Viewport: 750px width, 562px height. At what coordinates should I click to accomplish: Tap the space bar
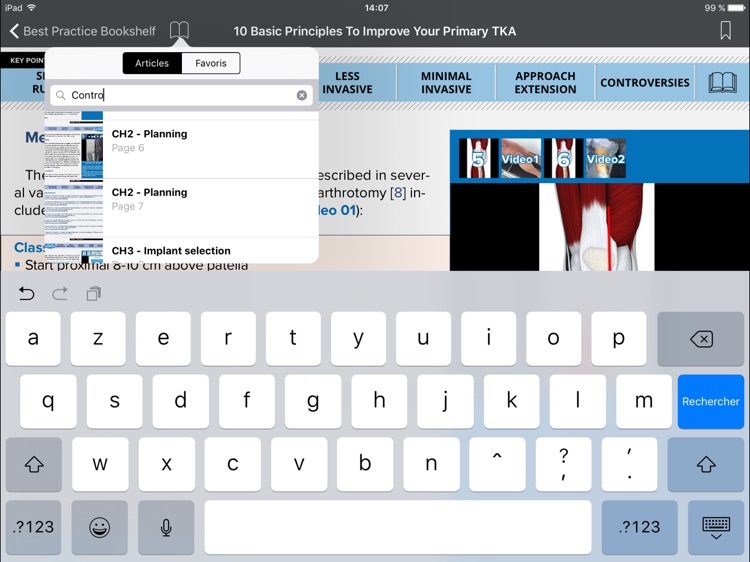tap(398, 527)
